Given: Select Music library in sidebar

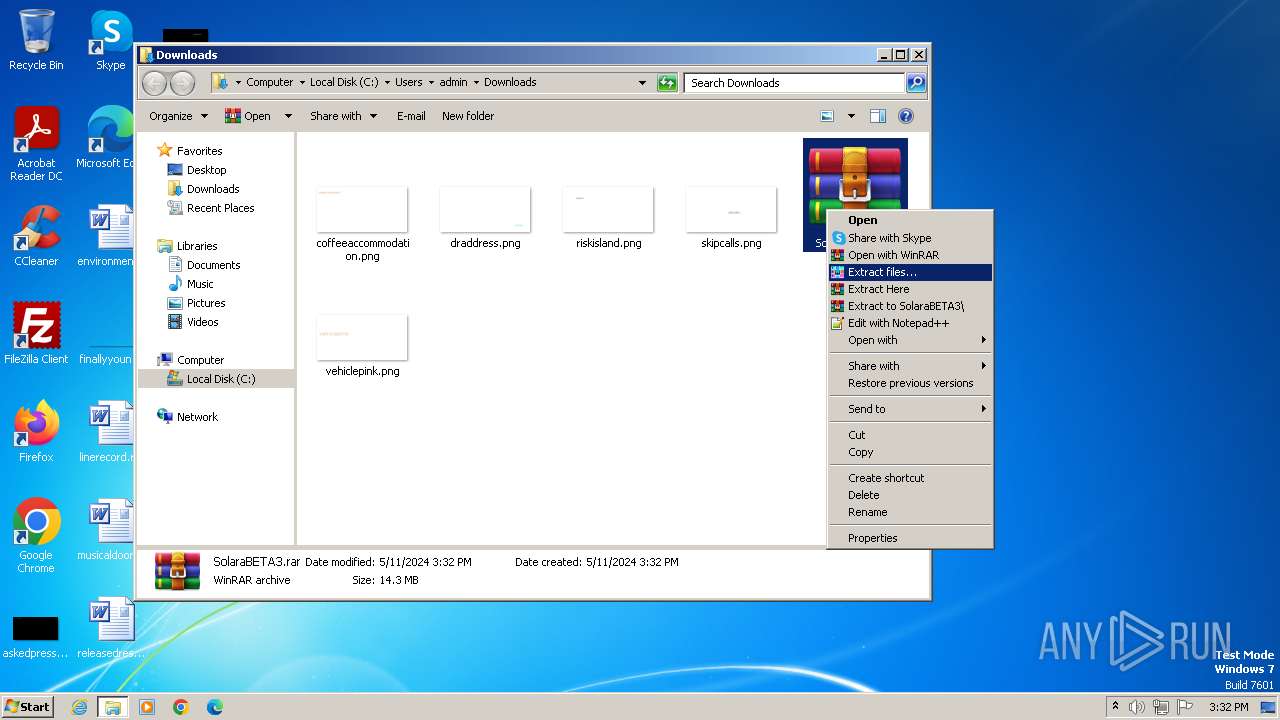Looking at the screenshot, I should pyautogui.click(x=200, y=284).
